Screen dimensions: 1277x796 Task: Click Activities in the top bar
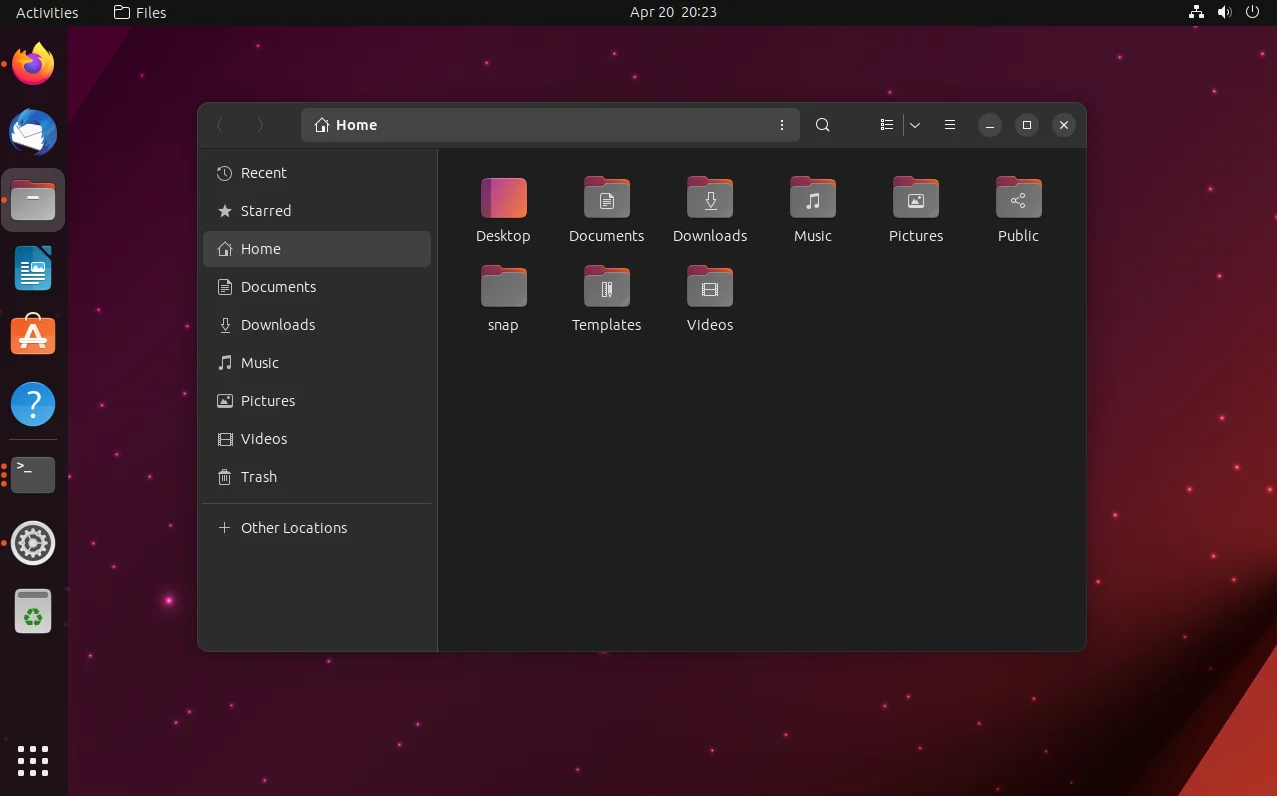point(47,12)
